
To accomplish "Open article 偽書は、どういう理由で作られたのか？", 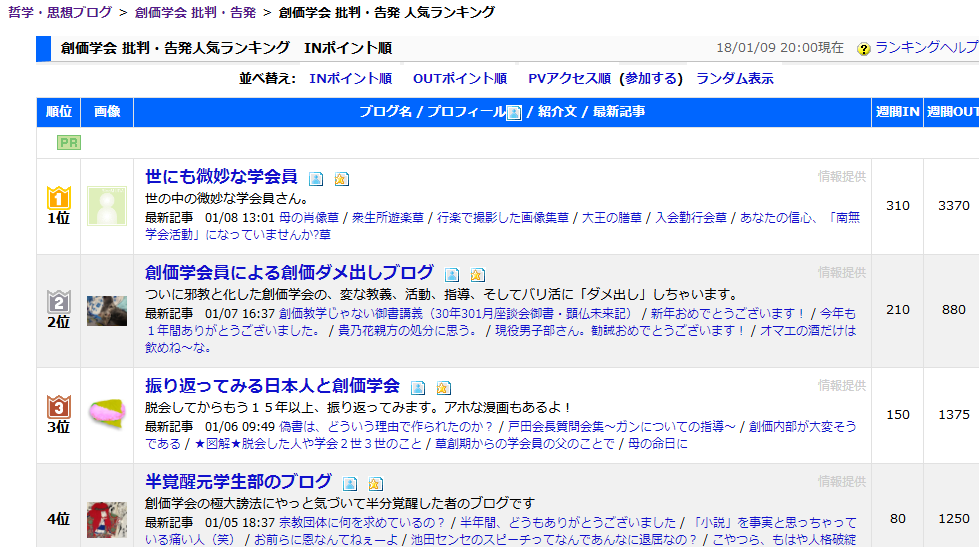I will point(386,426).
